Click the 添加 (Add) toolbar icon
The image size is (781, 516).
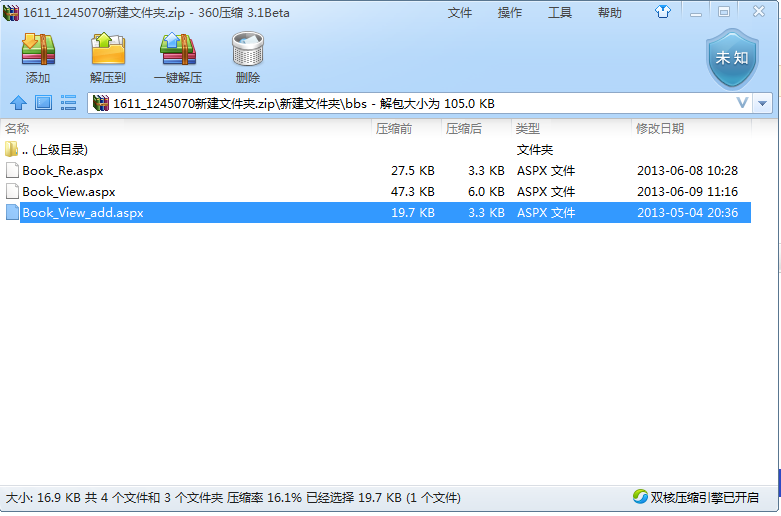coord(38,49)
